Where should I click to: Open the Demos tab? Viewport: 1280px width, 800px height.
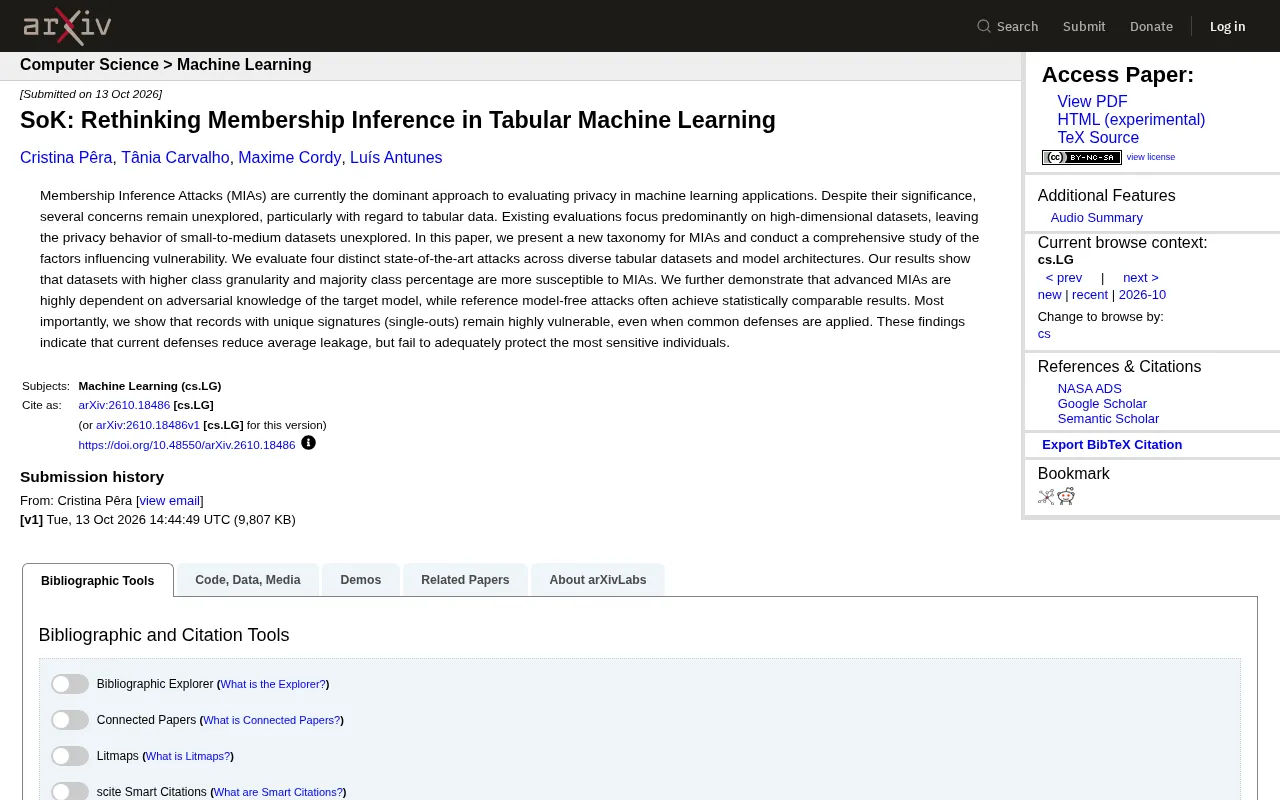pyautogui.click(x=361, y=580)
